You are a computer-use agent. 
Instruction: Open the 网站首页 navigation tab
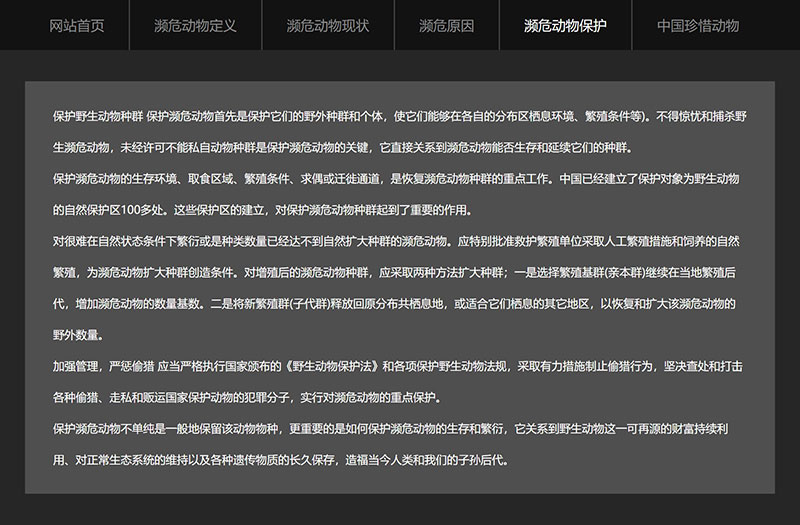[x=76, y=25]
